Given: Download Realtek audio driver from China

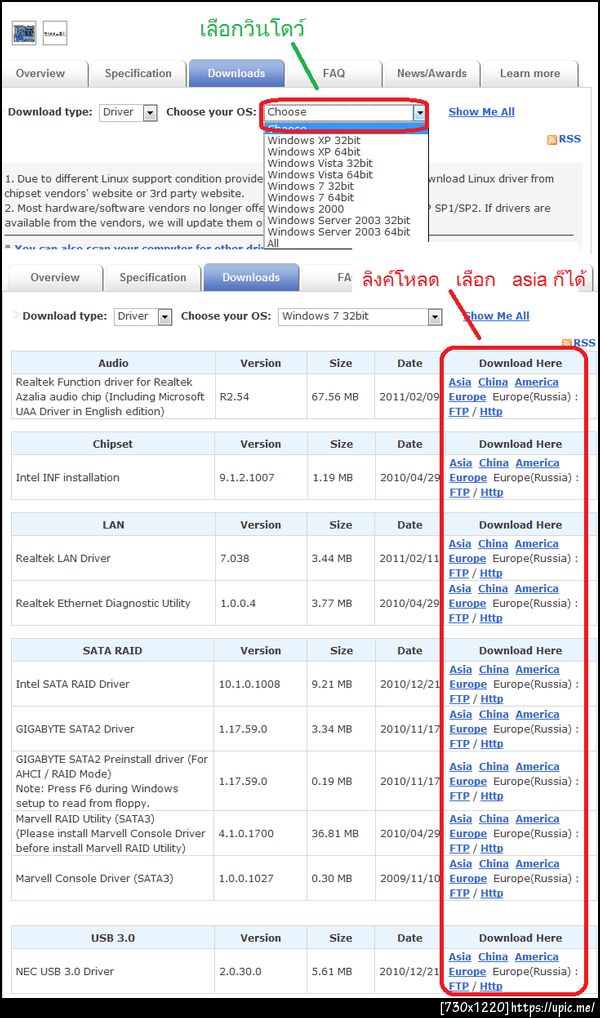Looking at the screenshot, I should click(x=494, y=382).
